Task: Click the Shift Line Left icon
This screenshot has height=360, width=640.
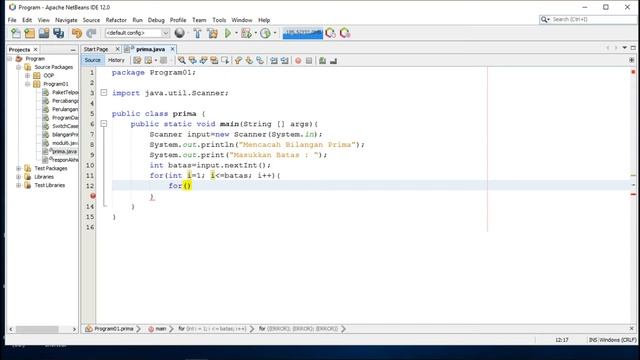Action: (274, 60)
